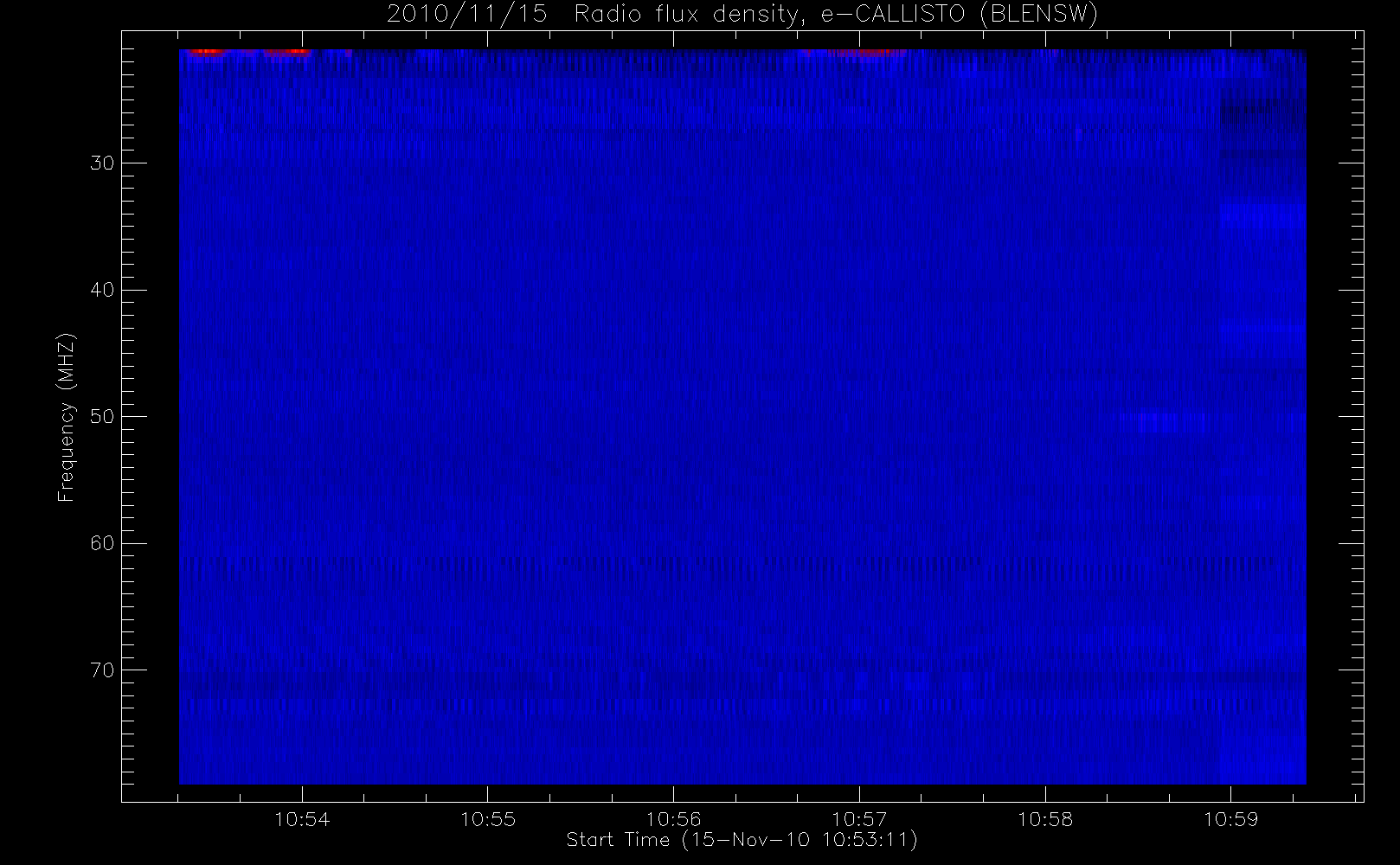This screenshot has width=1400, height=865.
Task: Click the 10:55 time tick label
Action: click(488, 819)
